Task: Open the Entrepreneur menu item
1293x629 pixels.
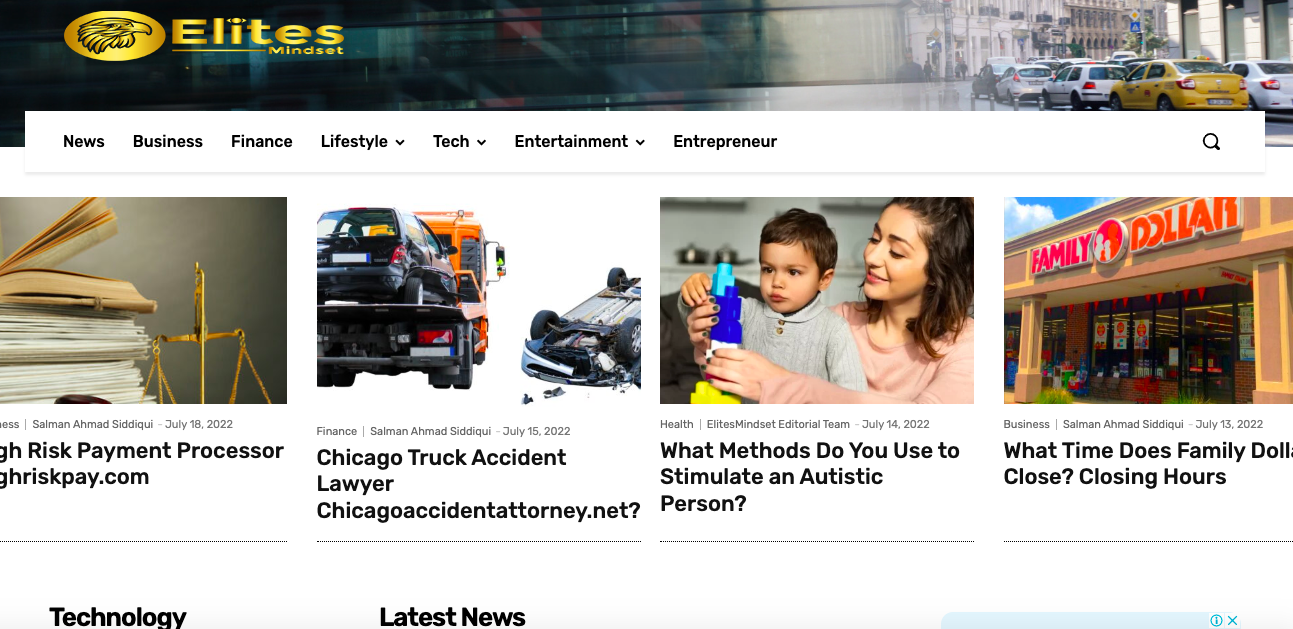Action: 725,142
